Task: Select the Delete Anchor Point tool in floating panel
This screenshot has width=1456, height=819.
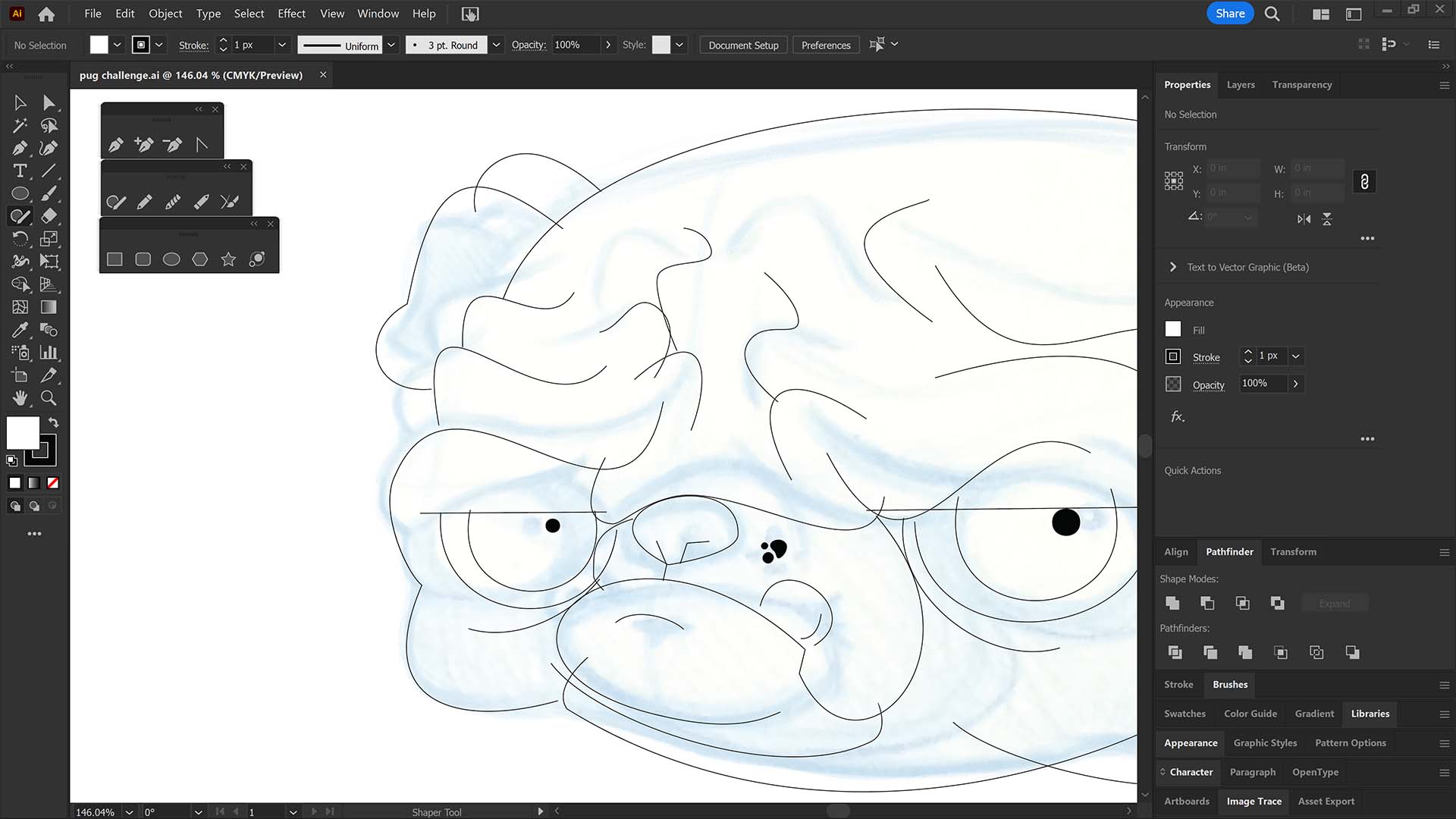Action: tap(173, 144)
